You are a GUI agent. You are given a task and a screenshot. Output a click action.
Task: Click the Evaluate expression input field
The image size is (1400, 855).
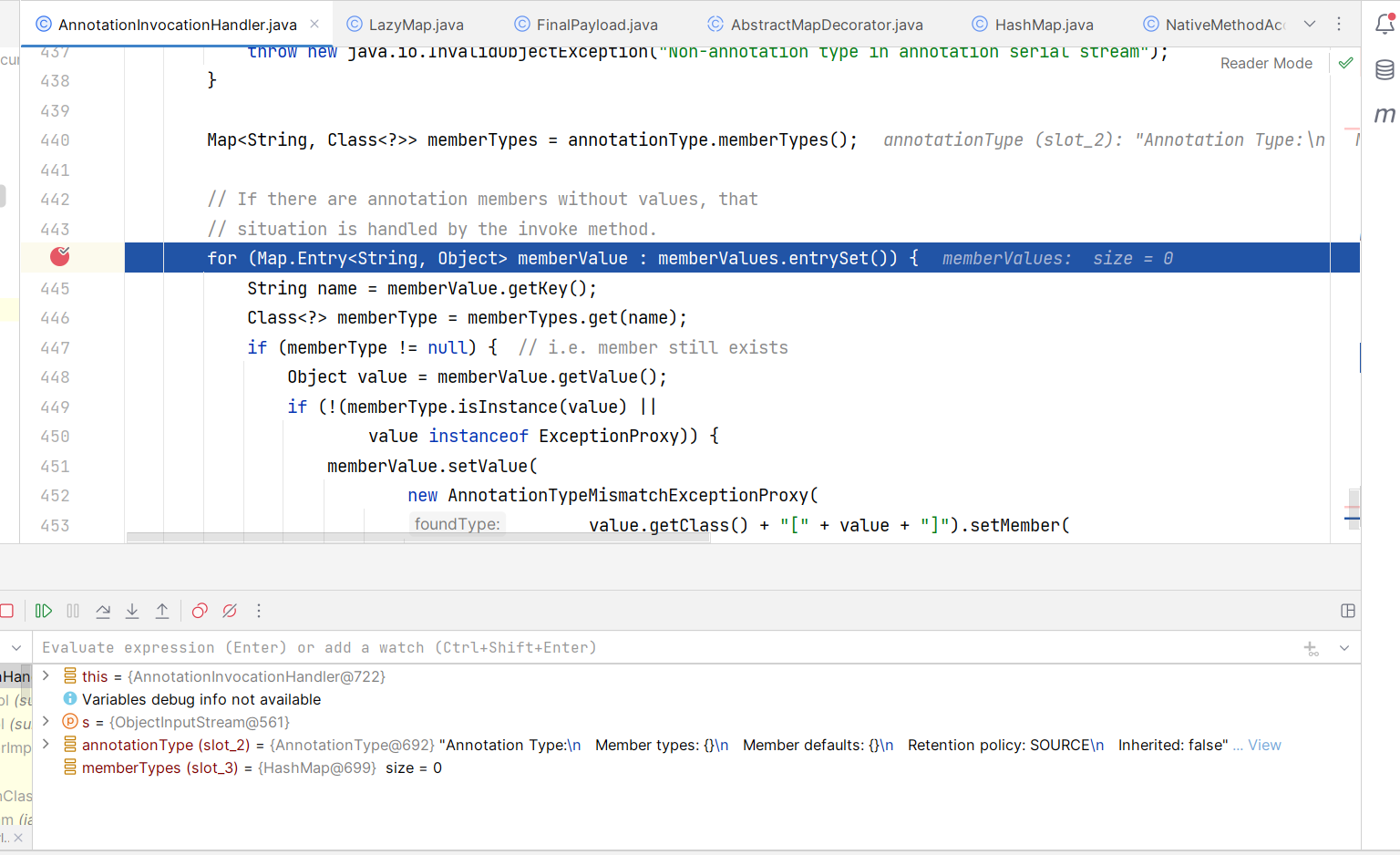coord(638,647)
